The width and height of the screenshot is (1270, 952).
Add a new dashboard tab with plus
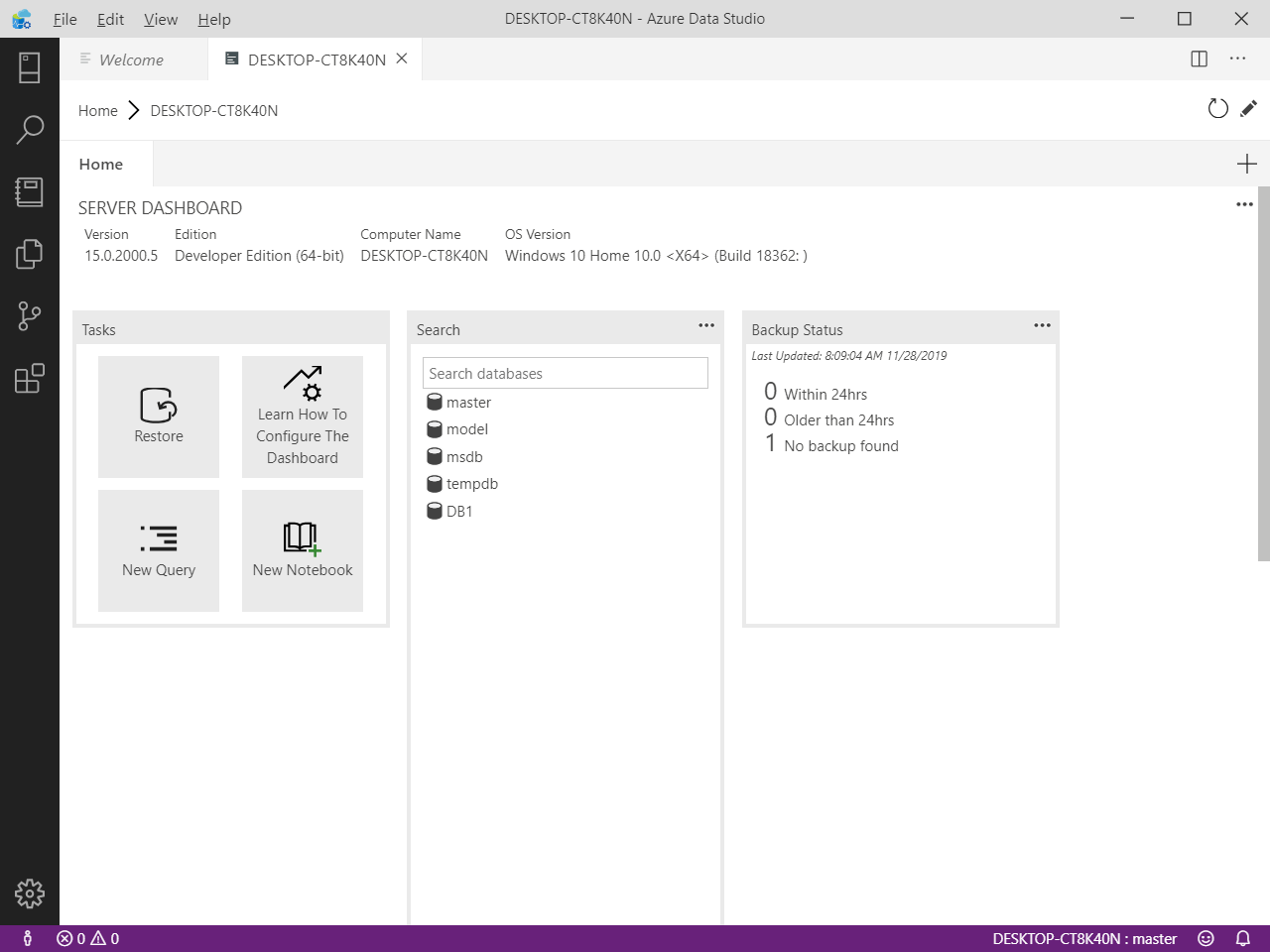[x=1247, y=164]
